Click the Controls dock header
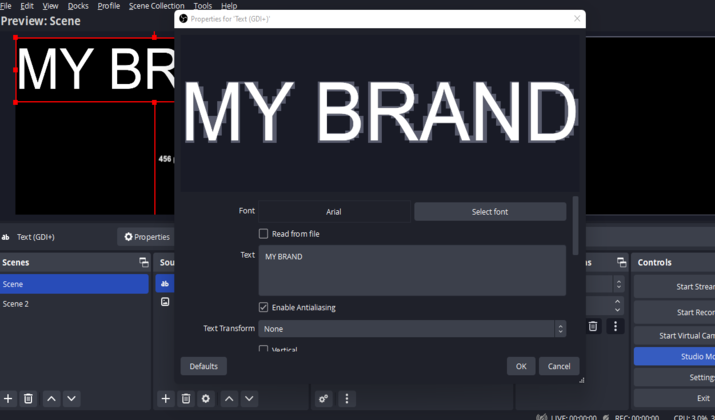This screenshot has height=420, width=715. click(x=673, y=262)
